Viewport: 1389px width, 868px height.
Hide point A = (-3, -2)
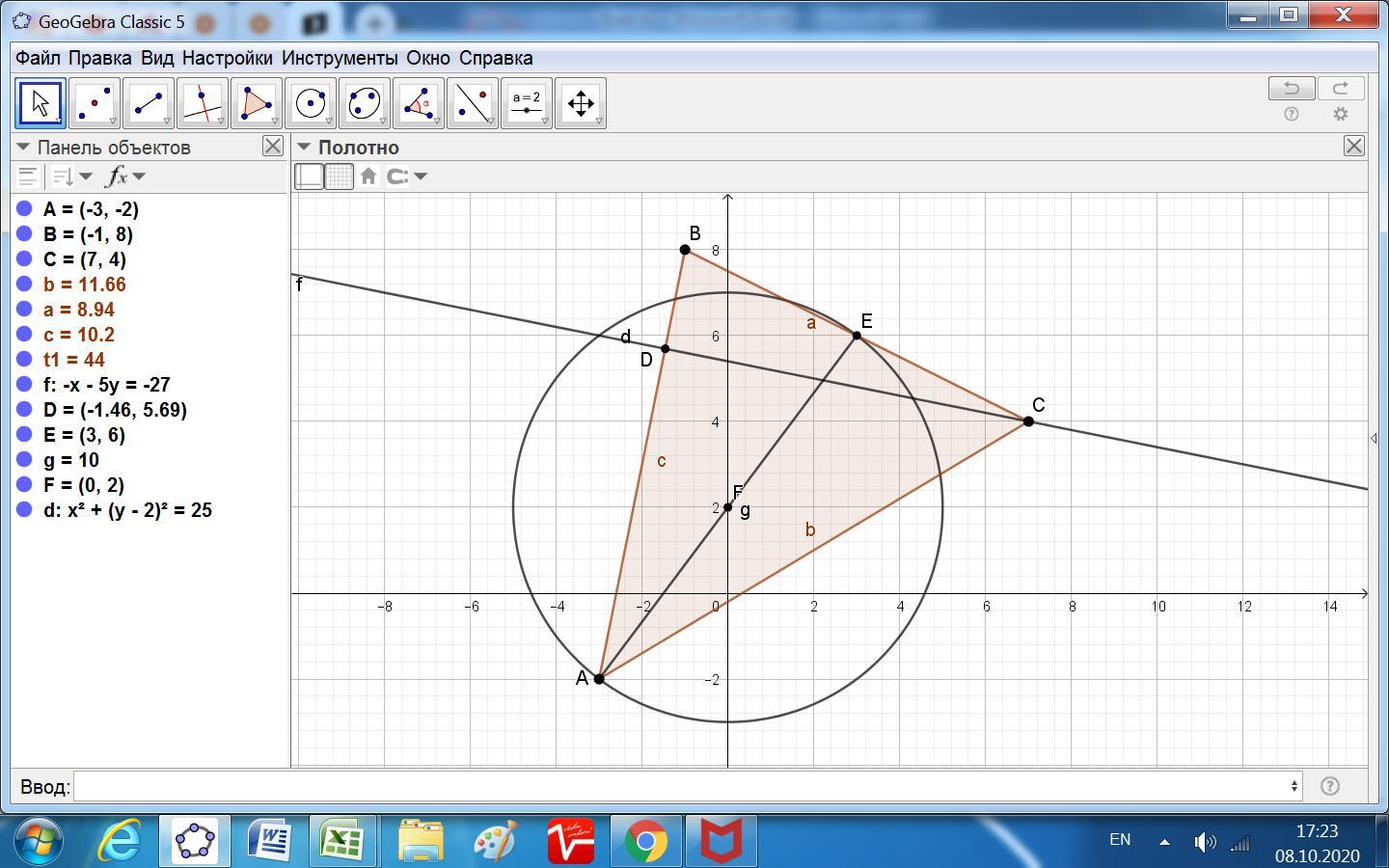25,209
